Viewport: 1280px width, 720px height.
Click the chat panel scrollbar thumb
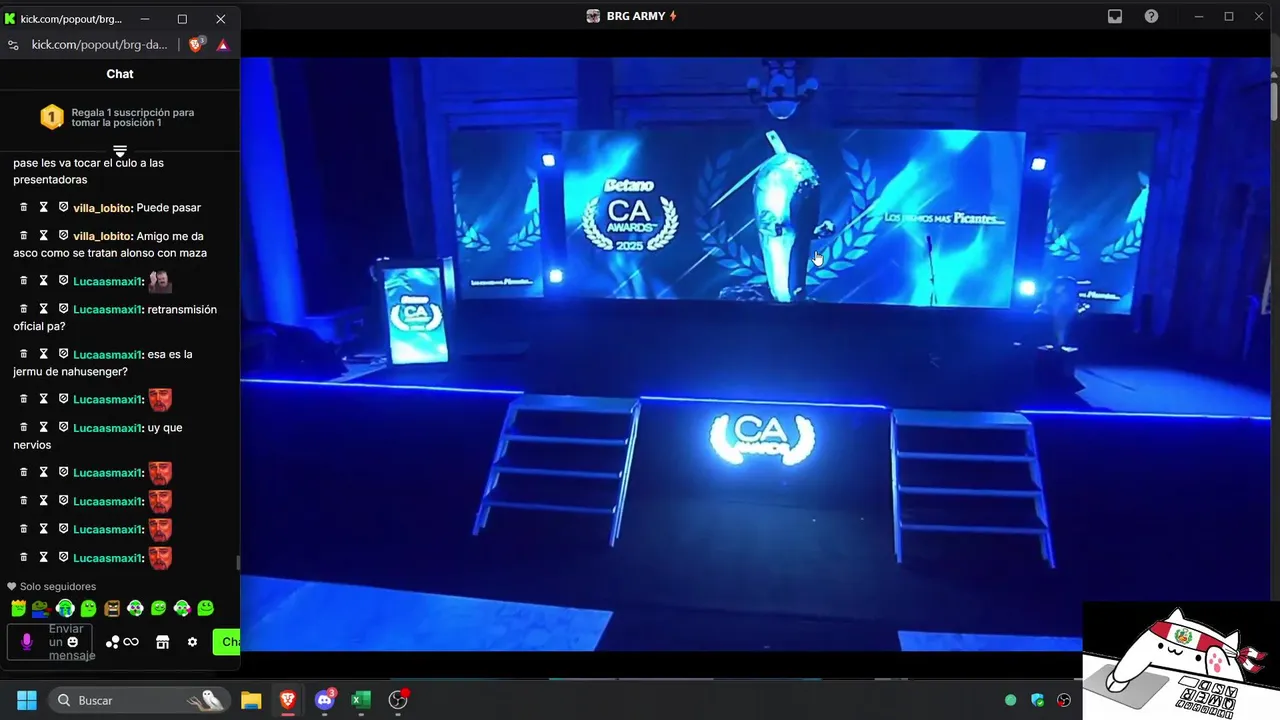(x=237, y=564)
